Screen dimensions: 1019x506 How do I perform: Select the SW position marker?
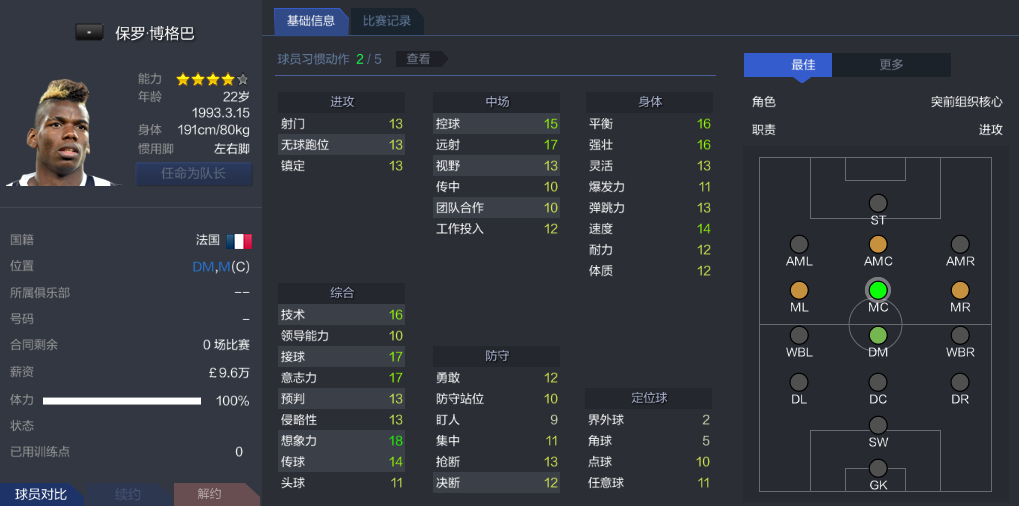[x=878, y=425]
